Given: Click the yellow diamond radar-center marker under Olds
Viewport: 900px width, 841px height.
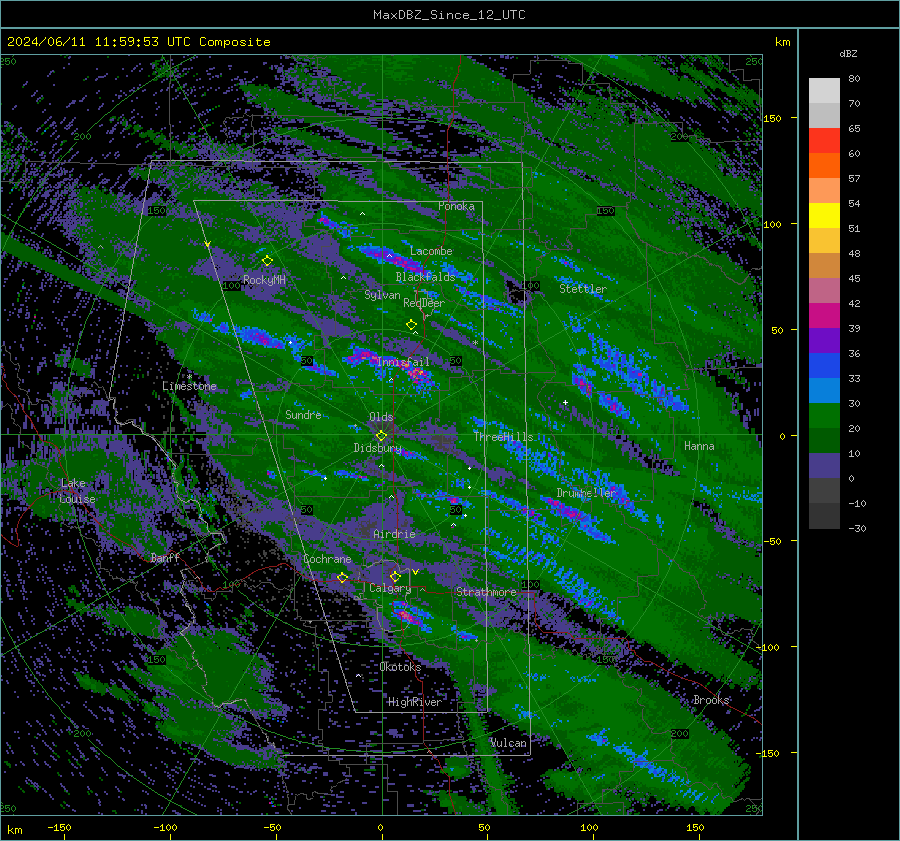Looking at the screenshot, I should coord(381,436).
